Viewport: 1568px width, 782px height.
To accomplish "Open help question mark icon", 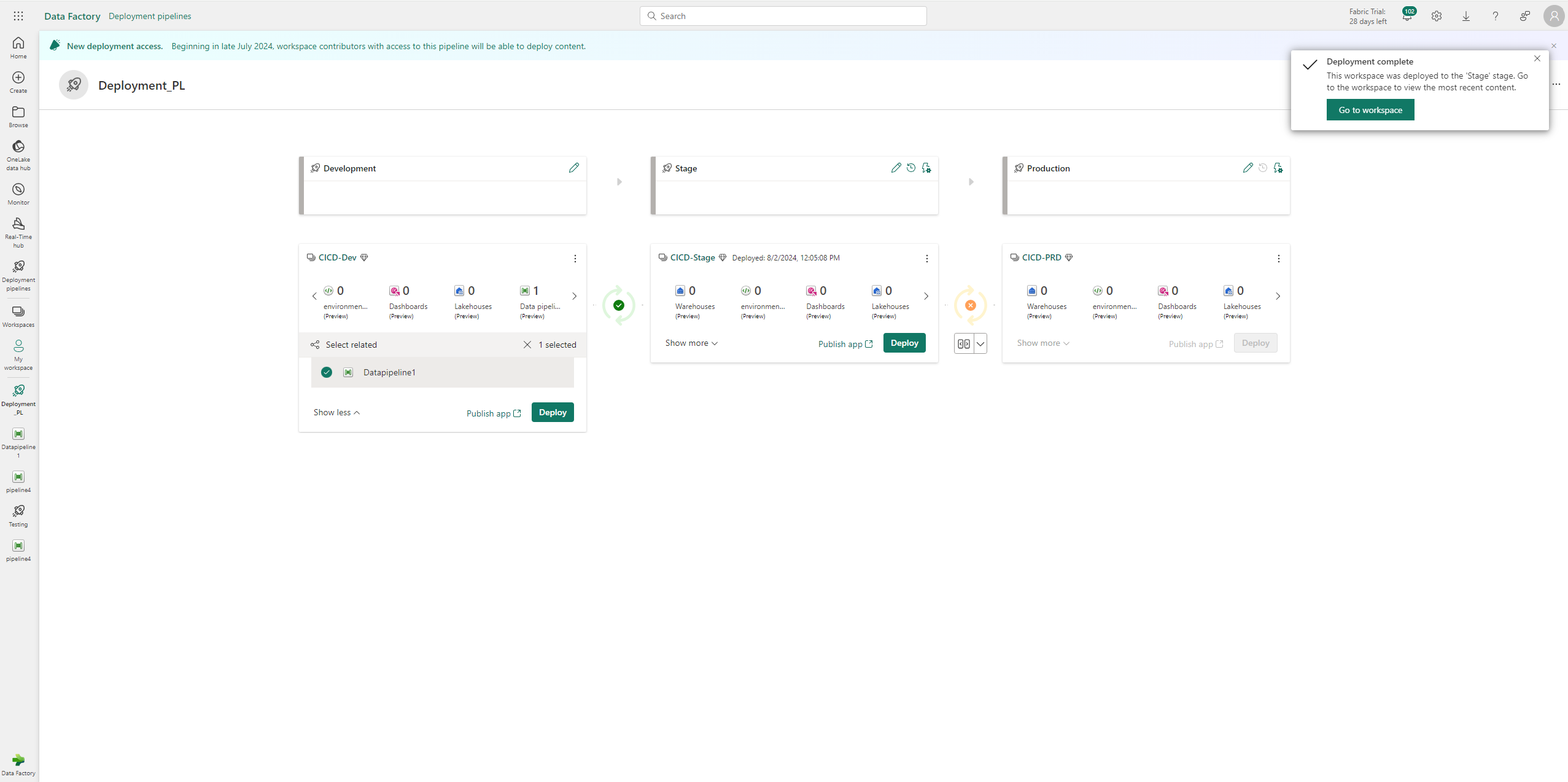I will click(x=1496, y=16).
